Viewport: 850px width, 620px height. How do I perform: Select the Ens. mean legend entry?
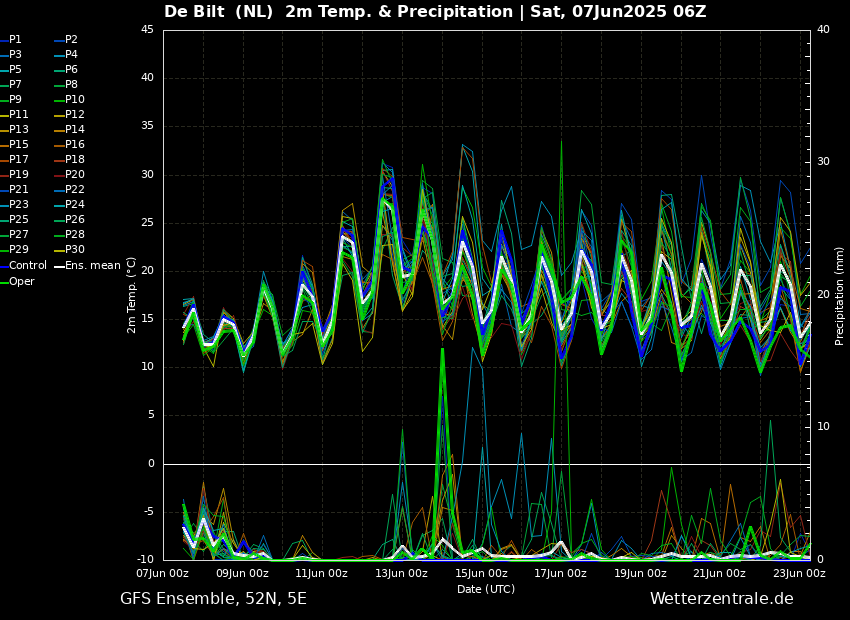[x=87, y=266]
